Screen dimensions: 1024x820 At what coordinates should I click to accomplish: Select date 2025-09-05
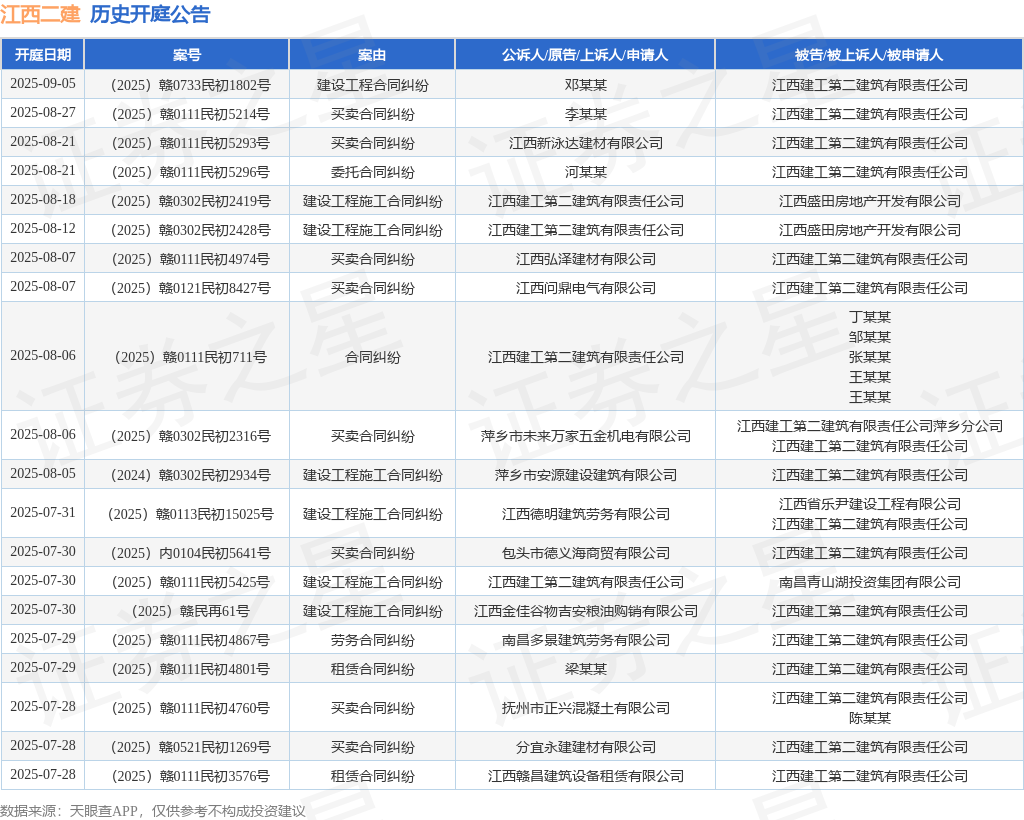coord(43,84)
